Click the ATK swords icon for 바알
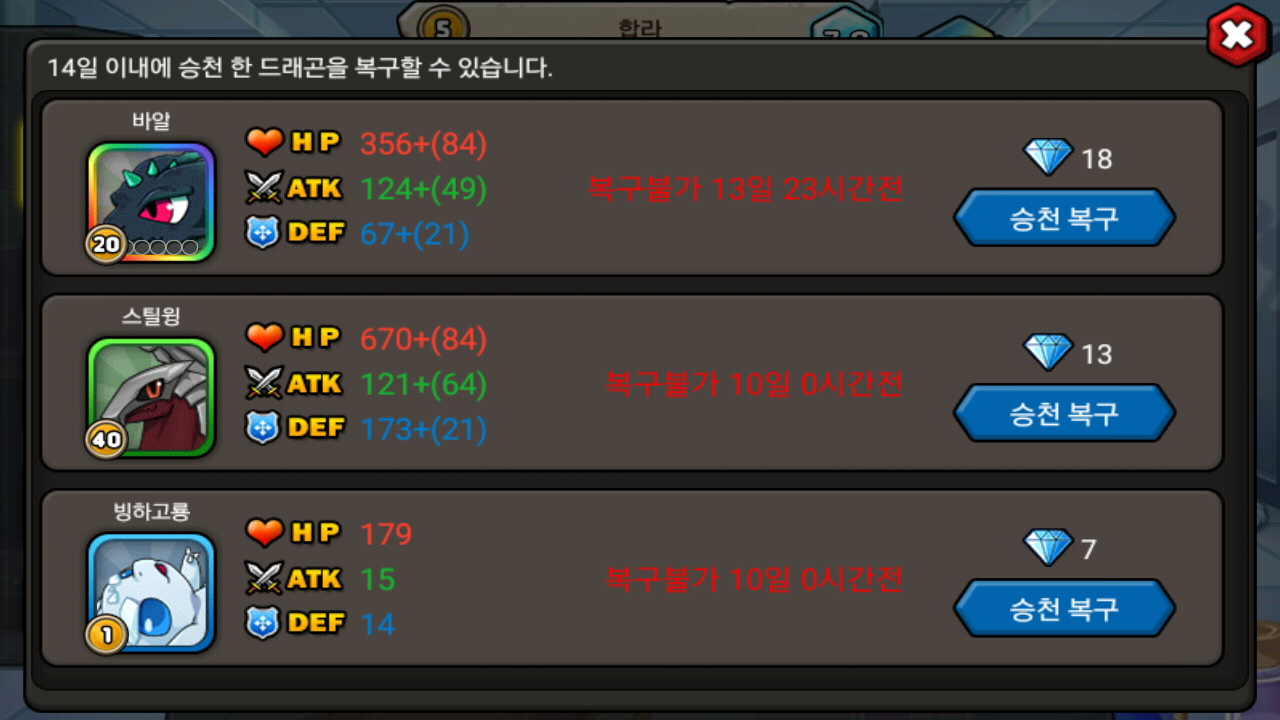The height and width of the screenshot is (720, 1280). point(264,188)
